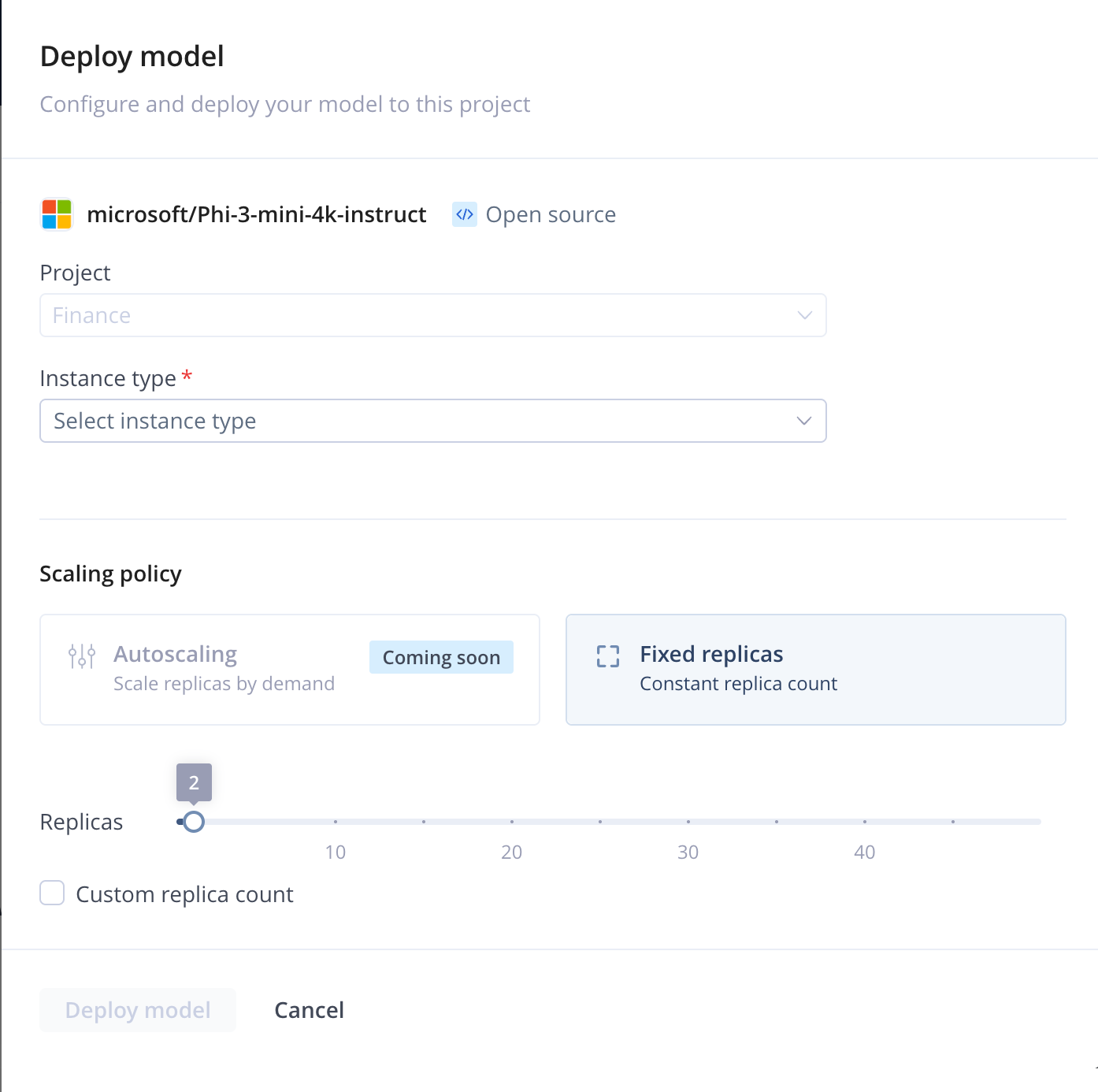Click the model name microsoft/Phi-3-mini-4k-instruct
The image size is (1098, 1092).
tap(257, 214)
